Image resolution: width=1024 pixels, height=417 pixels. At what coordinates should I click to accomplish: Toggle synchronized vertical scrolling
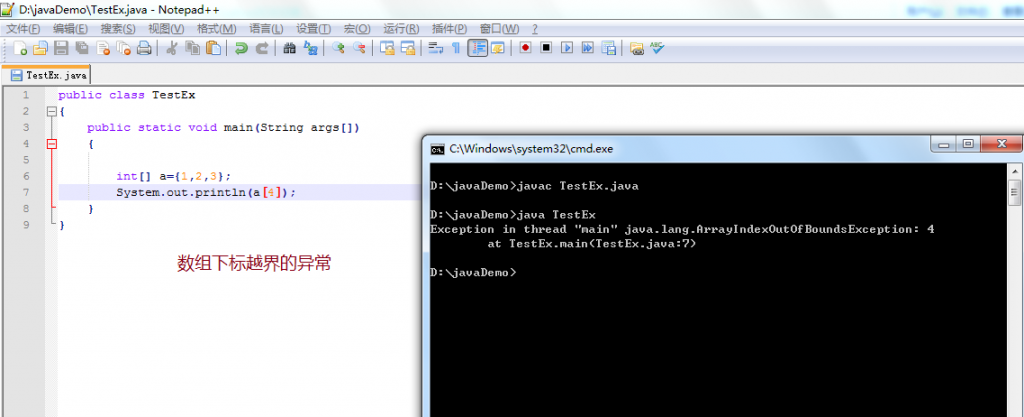click(387, 48)
